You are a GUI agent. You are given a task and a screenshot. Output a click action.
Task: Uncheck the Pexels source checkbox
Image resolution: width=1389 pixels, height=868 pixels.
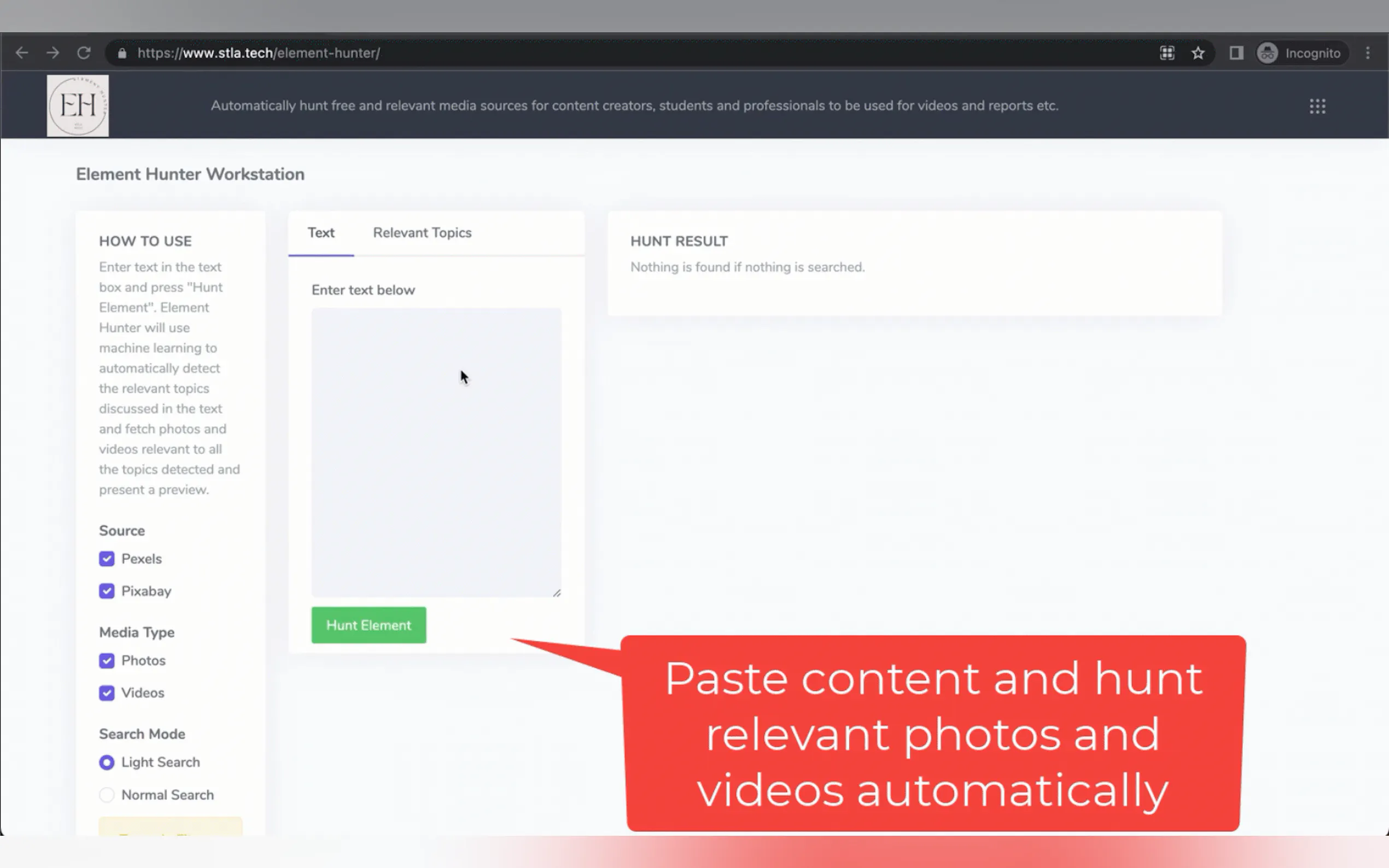pos(107,559)
